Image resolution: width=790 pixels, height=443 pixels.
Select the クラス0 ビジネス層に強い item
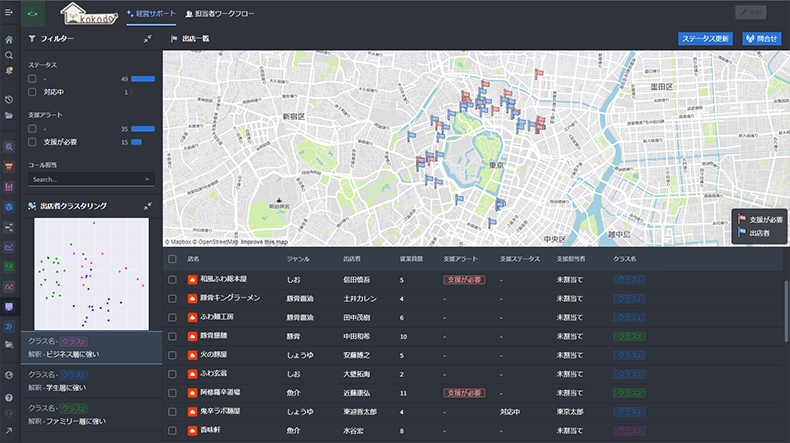[91, 348]
